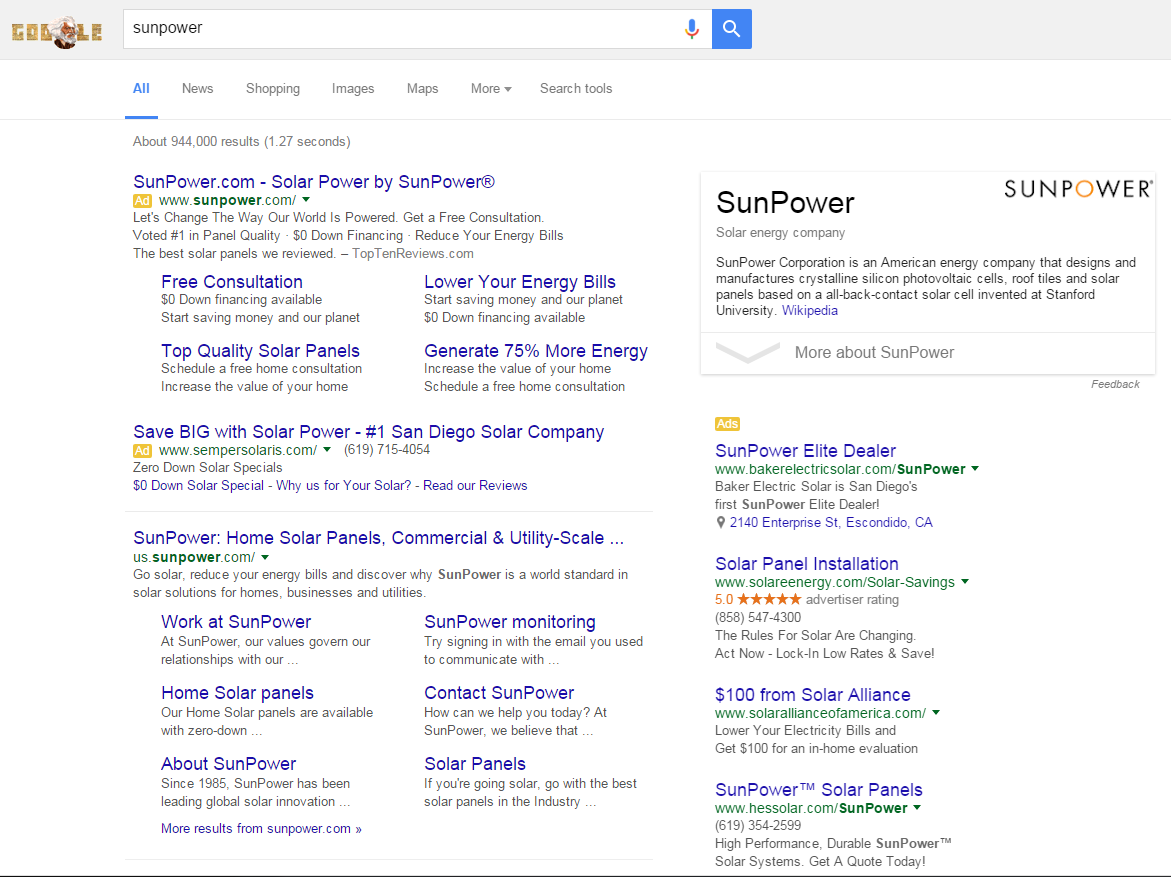Click the TopTenReviews.com citation text
The image size is (1171, 877).
pyautogui.click(x=413, y=253)
